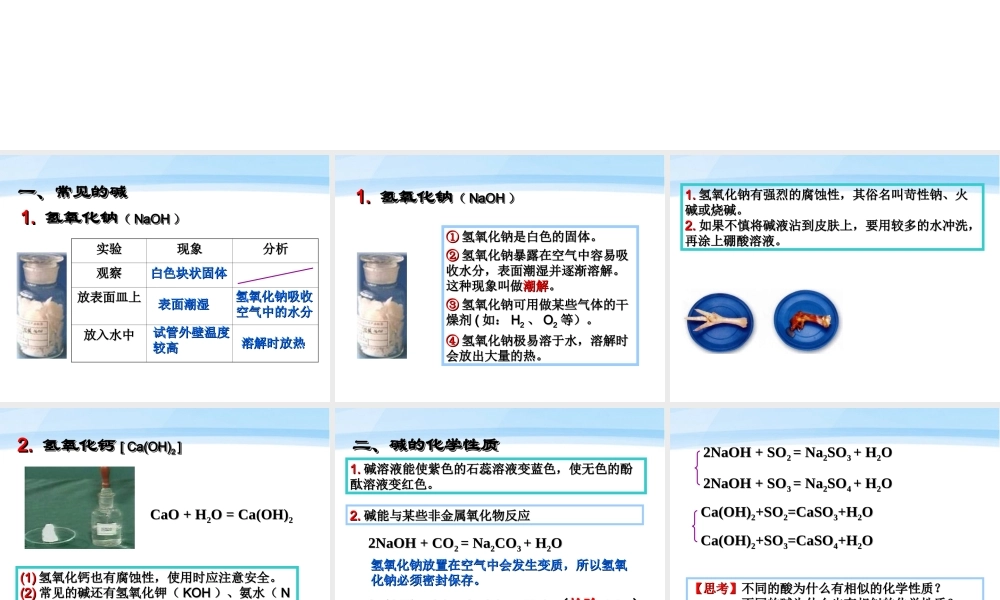The width and height of the screenshot is (1000, 600).
Task: Click the note (1)氢氧化钙也有腐蚀性
Action: 149,578
